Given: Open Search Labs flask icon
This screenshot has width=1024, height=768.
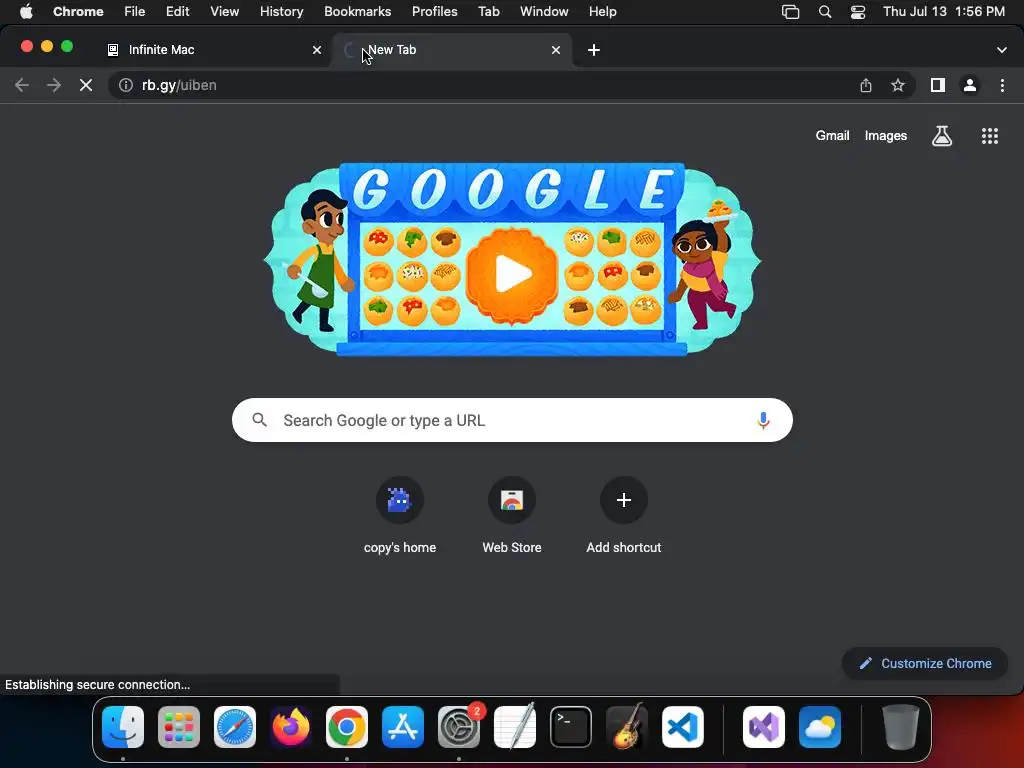Looking at the screenshot, I should pos(942,136).
